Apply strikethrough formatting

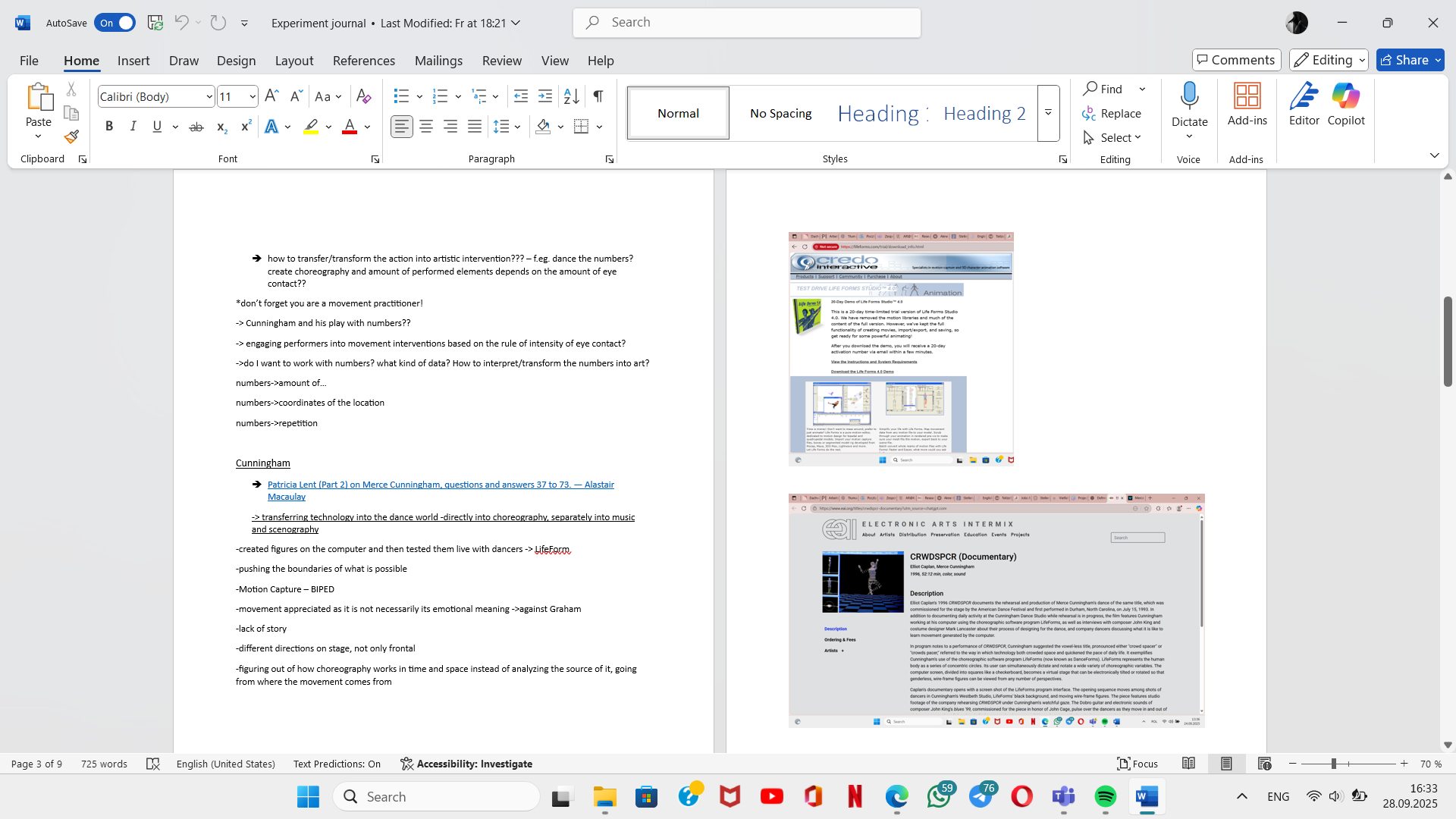(196, 127)
